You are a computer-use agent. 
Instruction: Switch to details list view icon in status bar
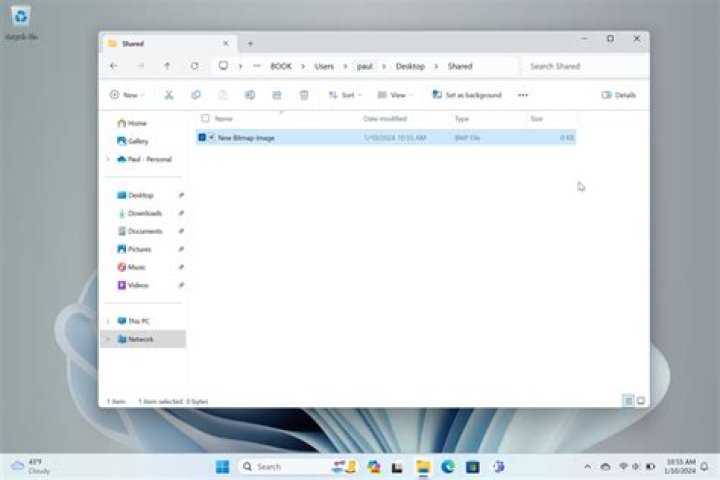(x=628, y=401)
